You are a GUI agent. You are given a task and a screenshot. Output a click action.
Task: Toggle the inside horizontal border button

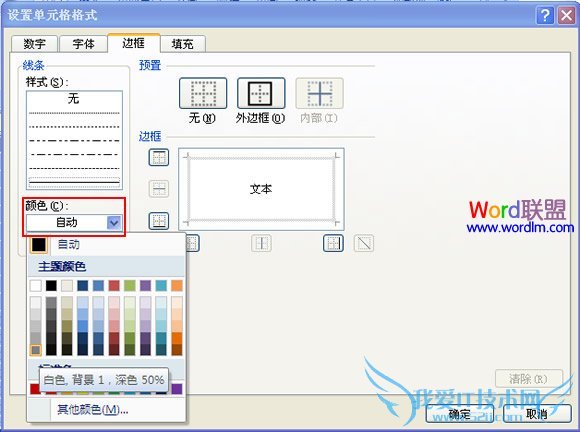159,189
